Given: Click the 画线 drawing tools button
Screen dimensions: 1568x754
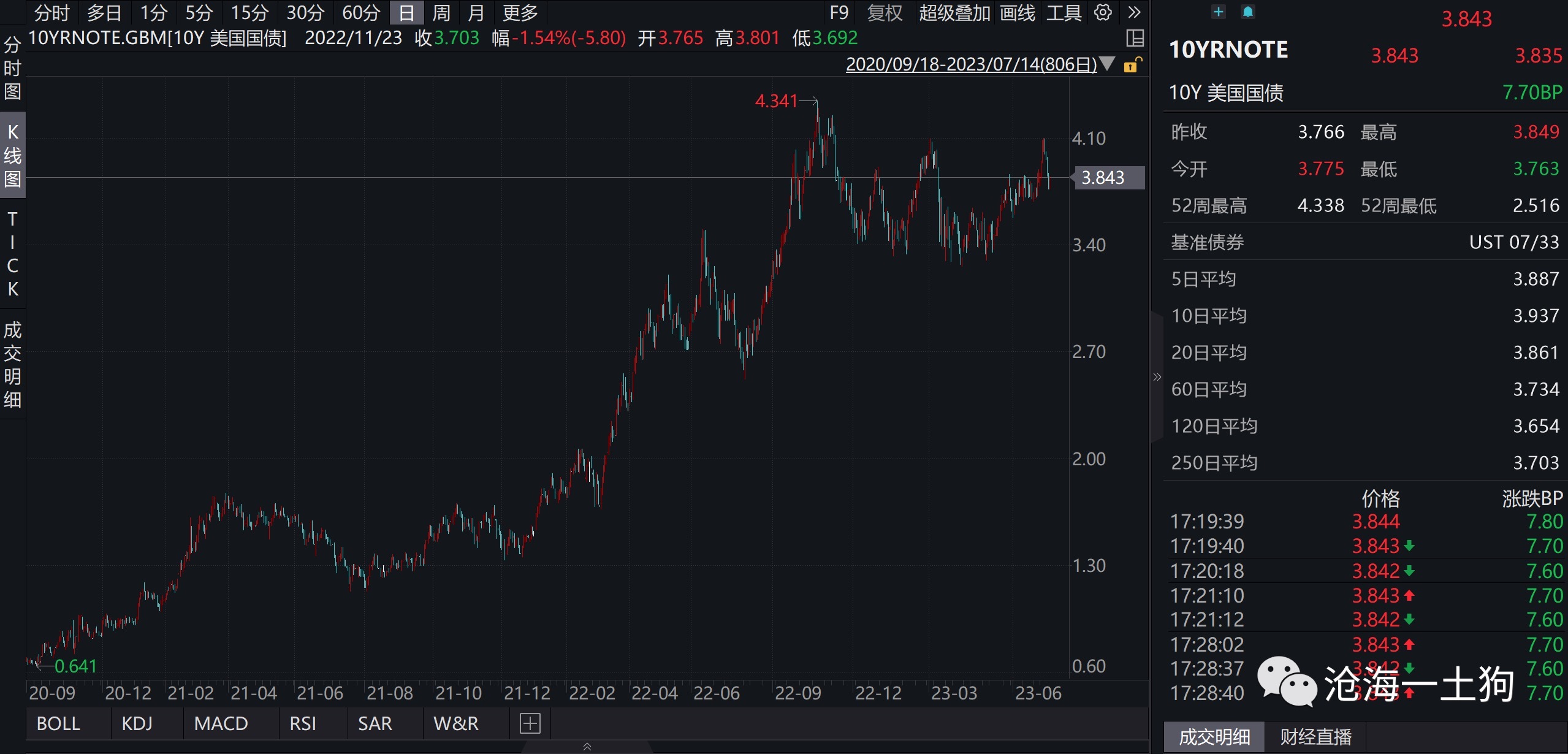Looking at the screenshot, I should (1018, 12).
